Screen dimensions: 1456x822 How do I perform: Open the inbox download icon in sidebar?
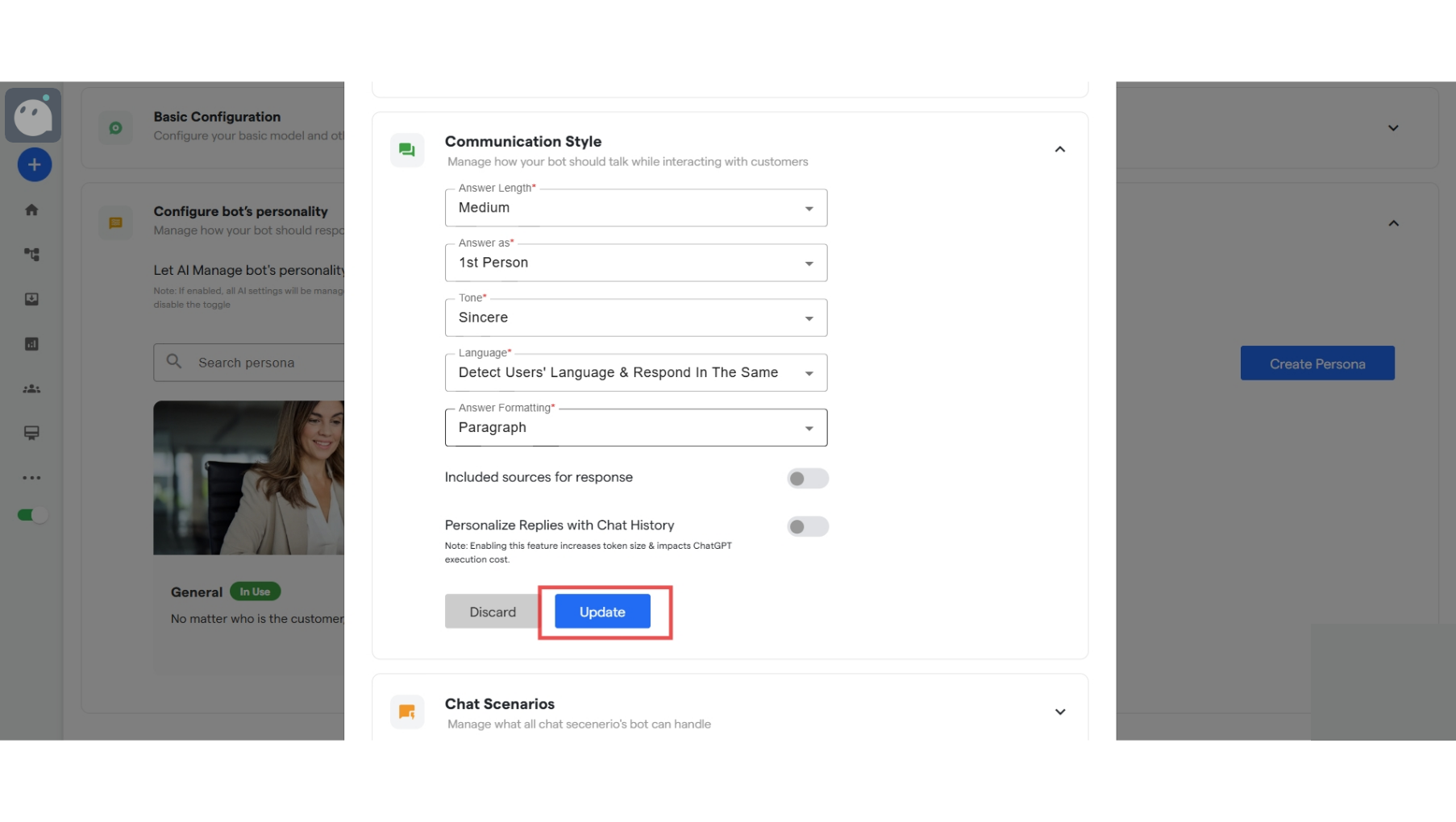[31, 299]
